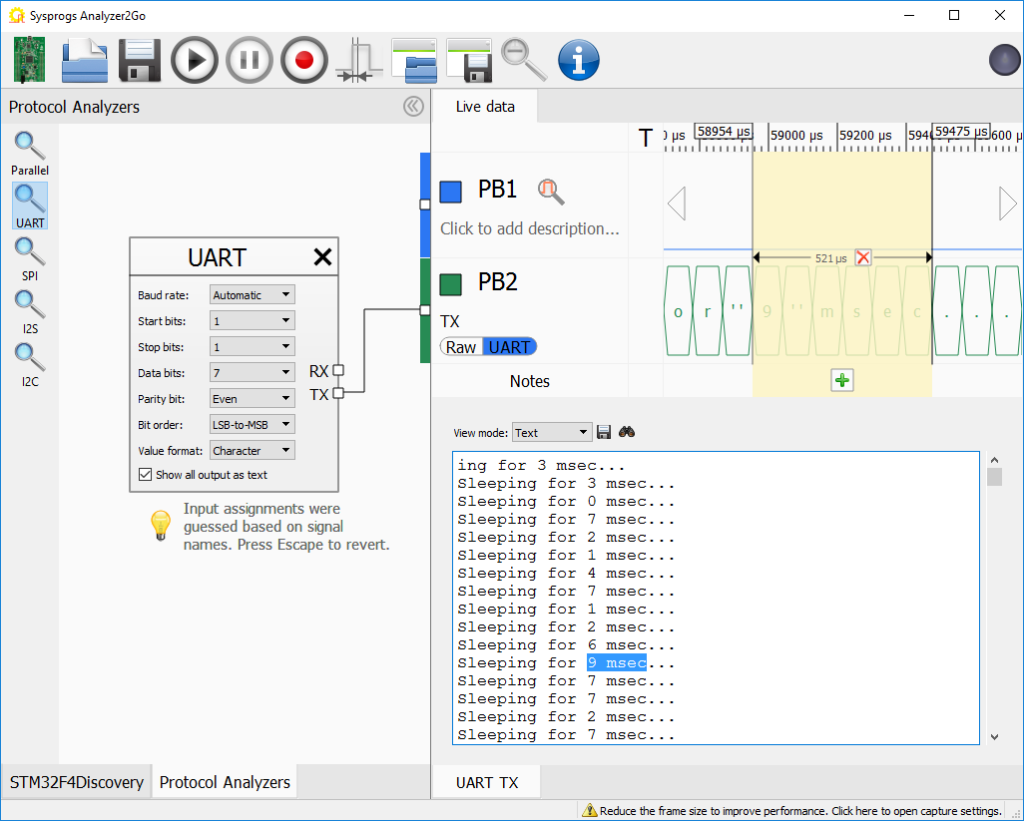The width and height of the screenshot is (1024, 821).
Task: Close the UART configuration panel
Action: click(x=322, y=256)
